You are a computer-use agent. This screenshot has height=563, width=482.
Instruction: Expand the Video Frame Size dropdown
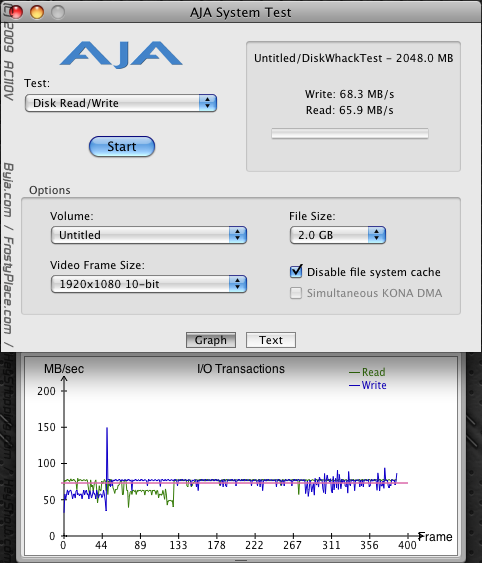[149, 284]
